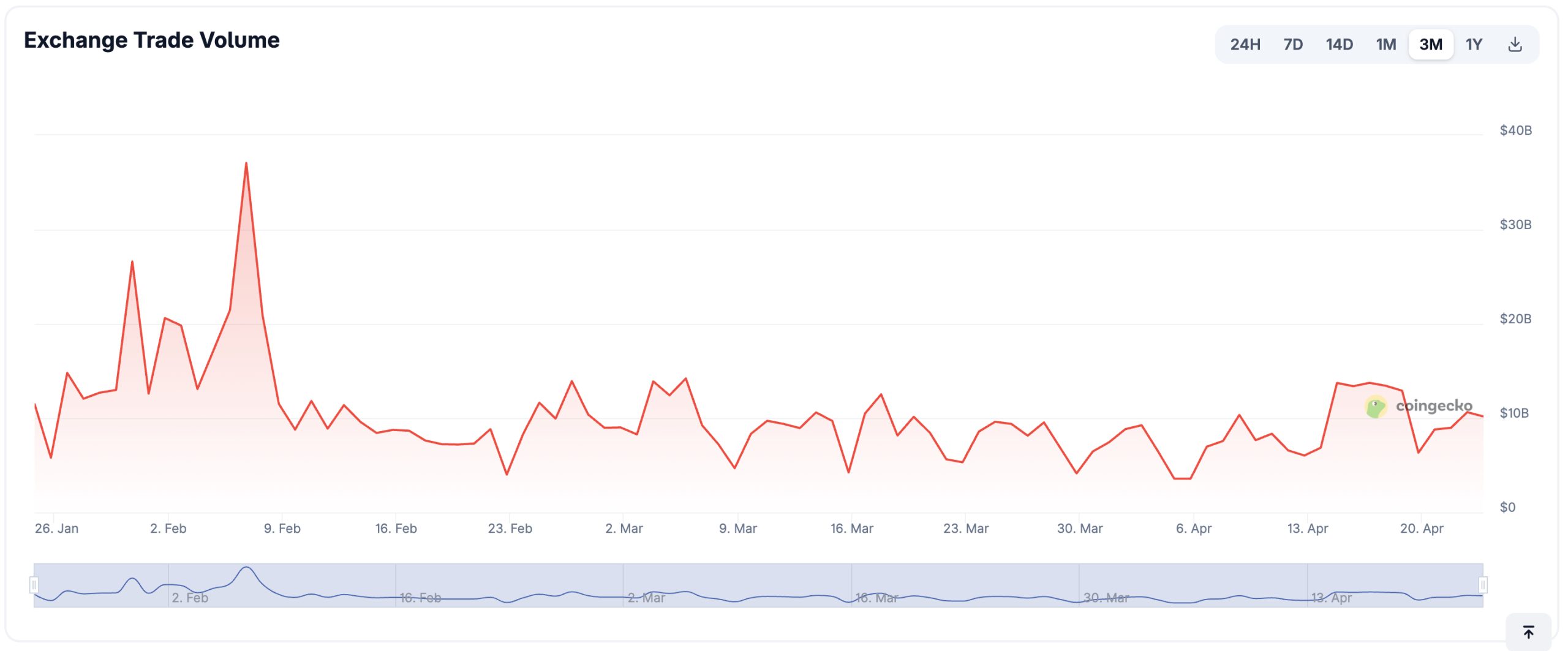The width and height of the screenshot is (1568, 651).
Task: Click the right range navigator handle
Action: pyautogui.click(x=1483, y=585)
